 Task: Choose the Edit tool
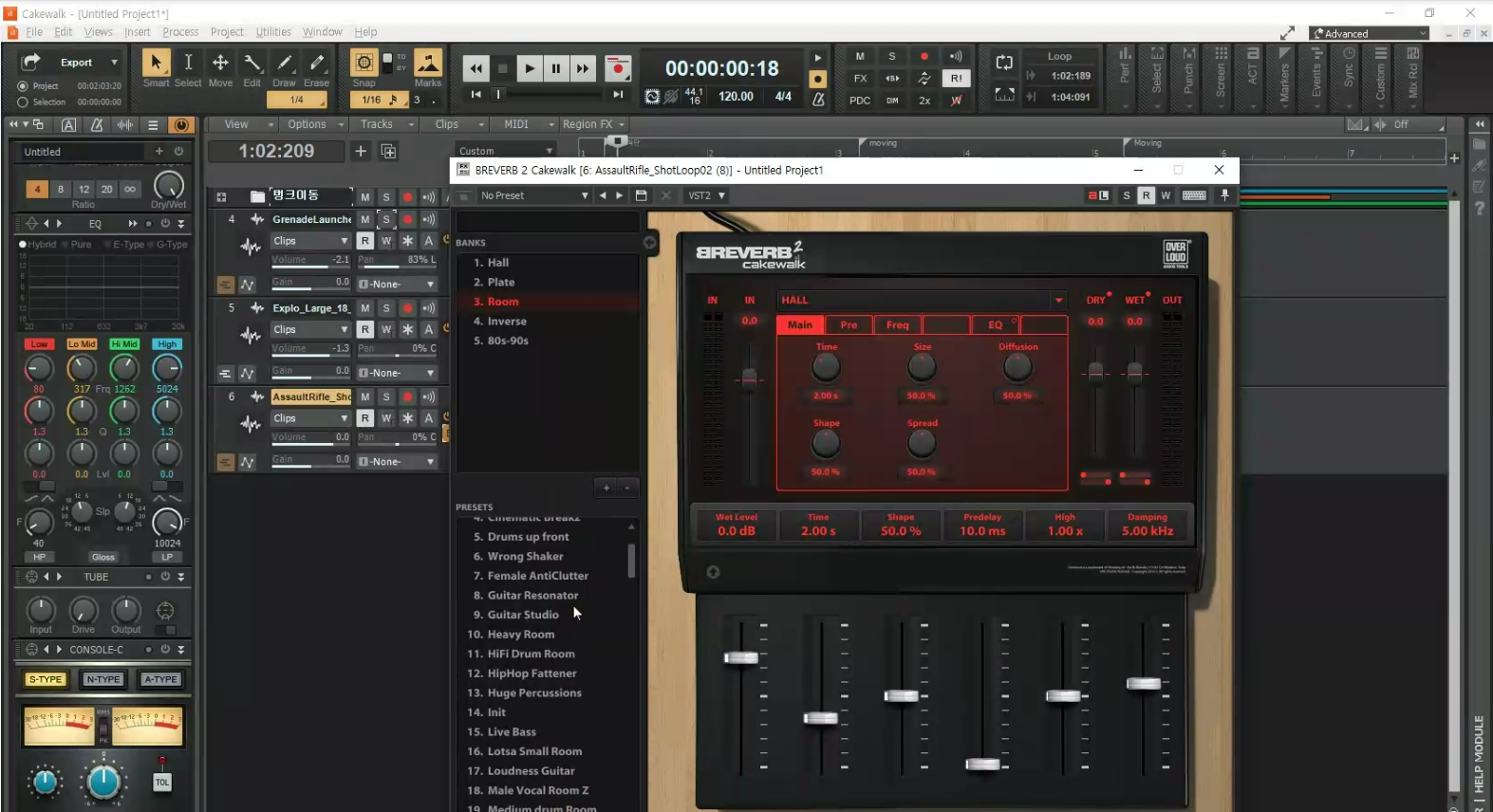click(252, 63)
